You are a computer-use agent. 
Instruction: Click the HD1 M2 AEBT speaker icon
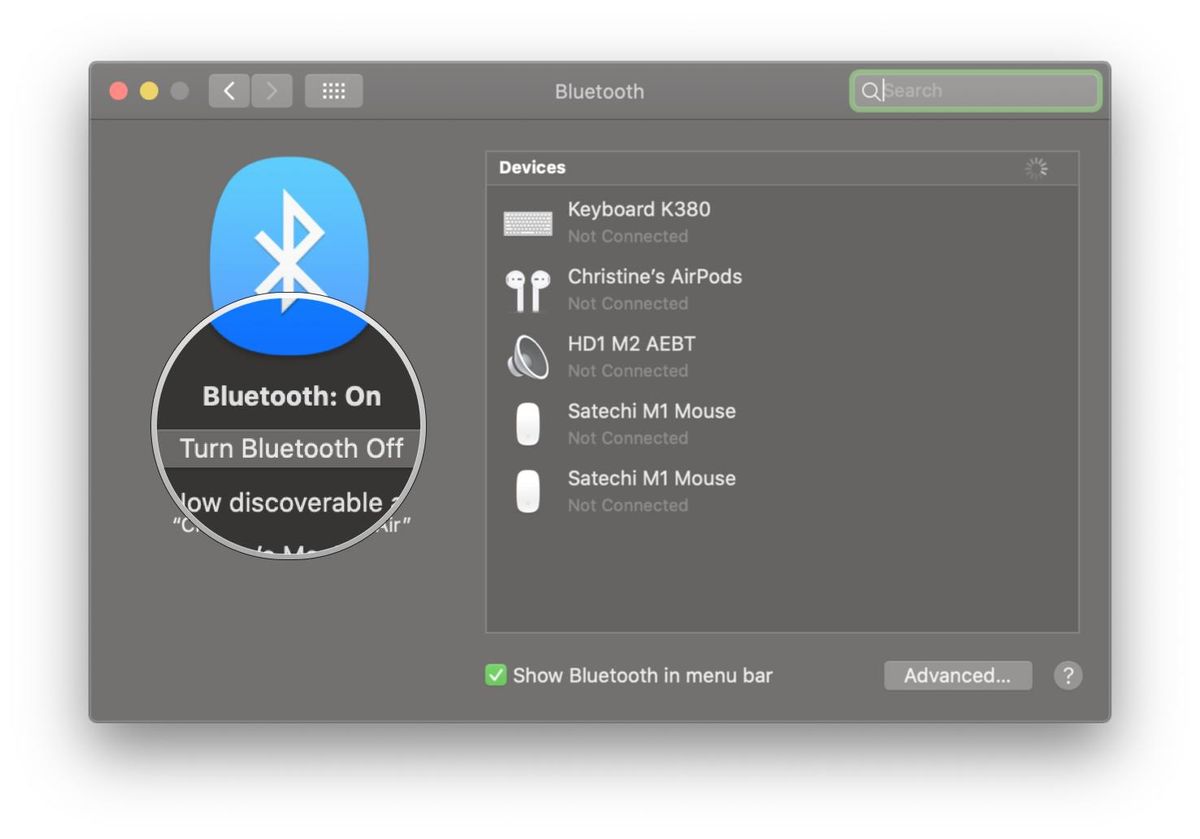pos(528,356)
